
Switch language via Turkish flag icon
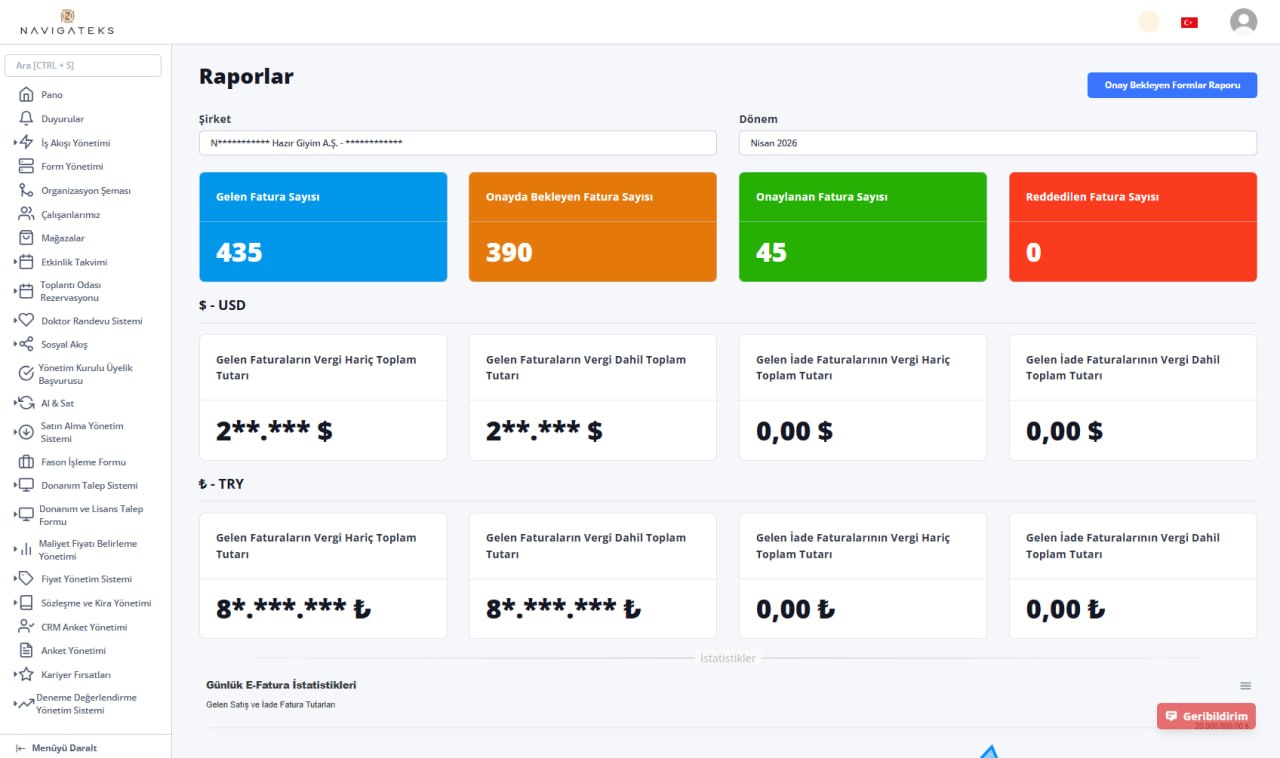(1189, 22)
